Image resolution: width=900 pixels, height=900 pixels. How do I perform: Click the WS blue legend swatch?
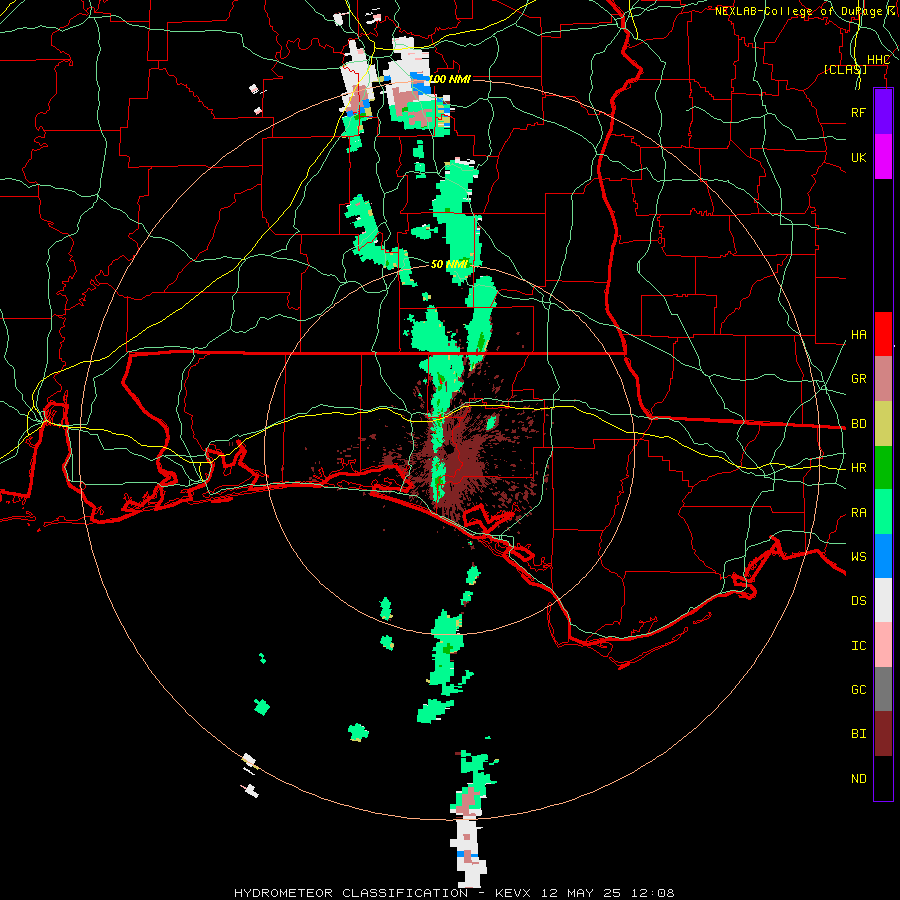[x=883, y=556]
